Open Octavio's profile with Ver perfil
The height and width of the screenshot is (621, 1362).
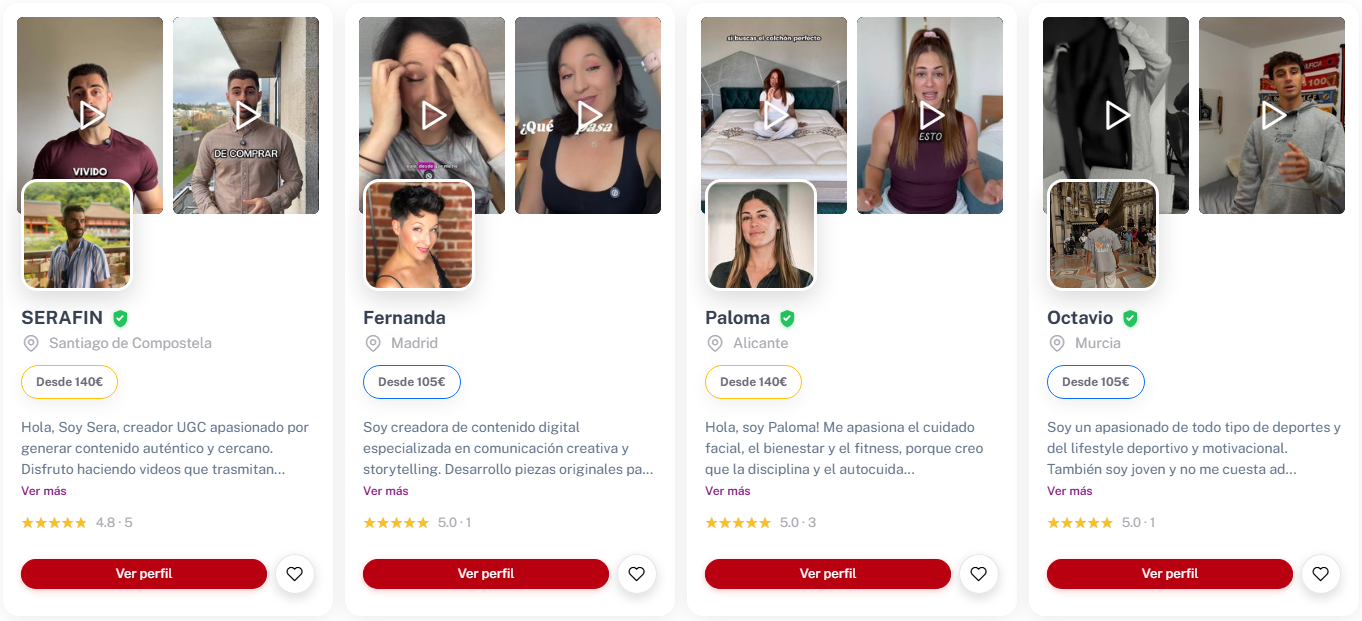pyautogui.click(x=1170, y=574)
